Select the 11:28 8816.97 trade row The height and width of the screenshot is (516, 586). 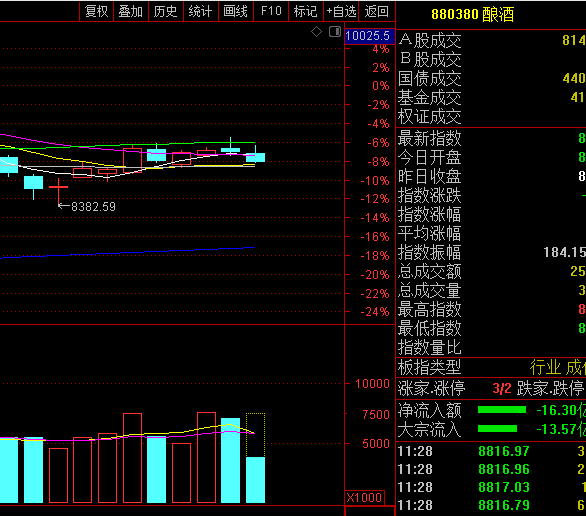491,451
